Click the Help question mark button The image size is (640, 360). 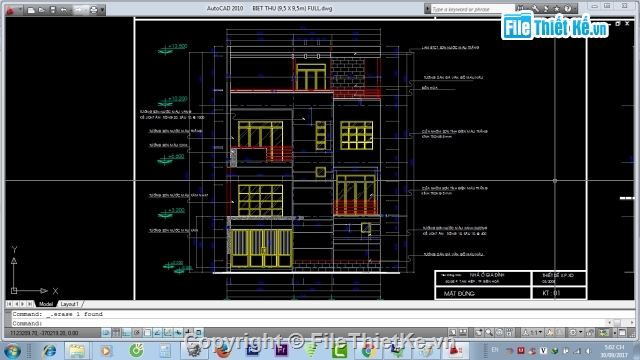(568, 8)
